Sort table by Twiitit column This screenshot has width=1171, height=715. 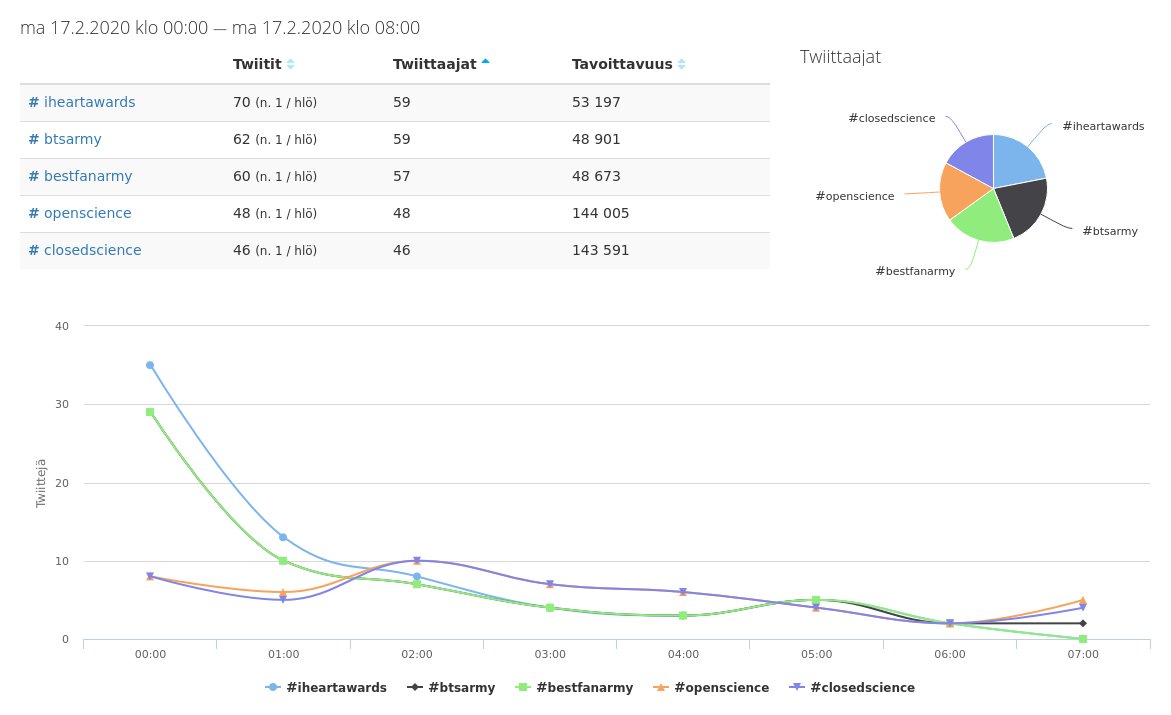coord(291,64)
